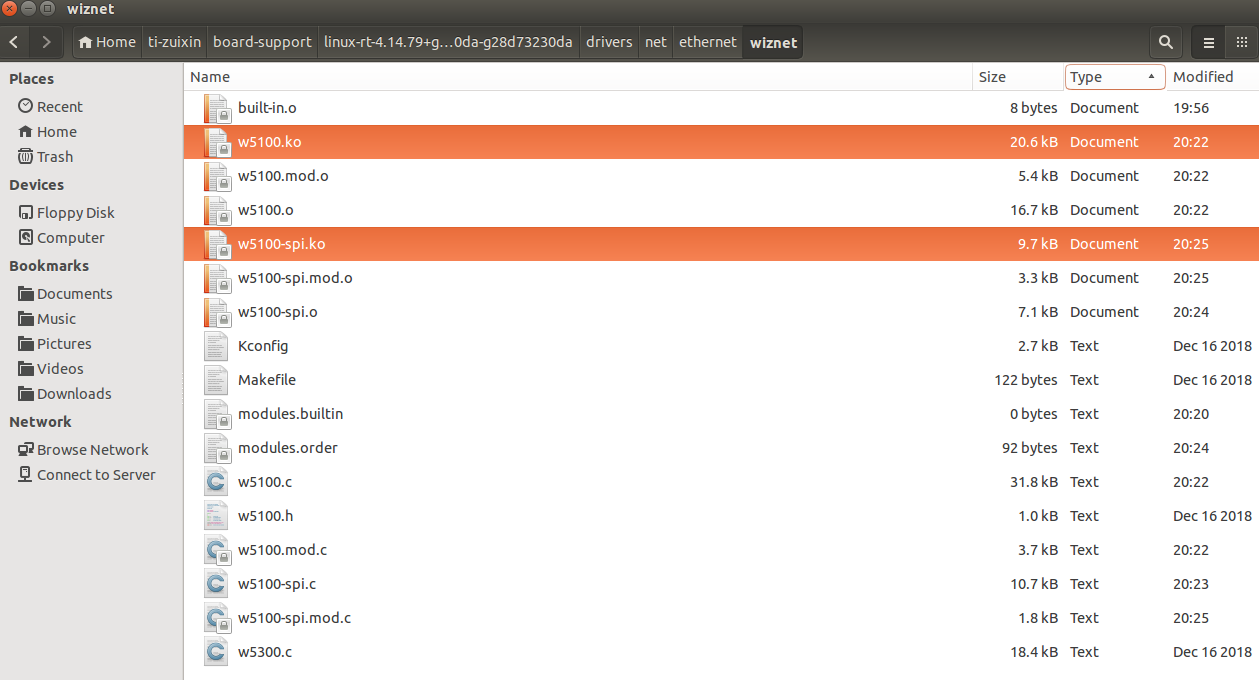Image resolution: width=1259 pixels, height=680 pixels.
Task: Select the file name Makefile
Action: click(x=267, y=380)
